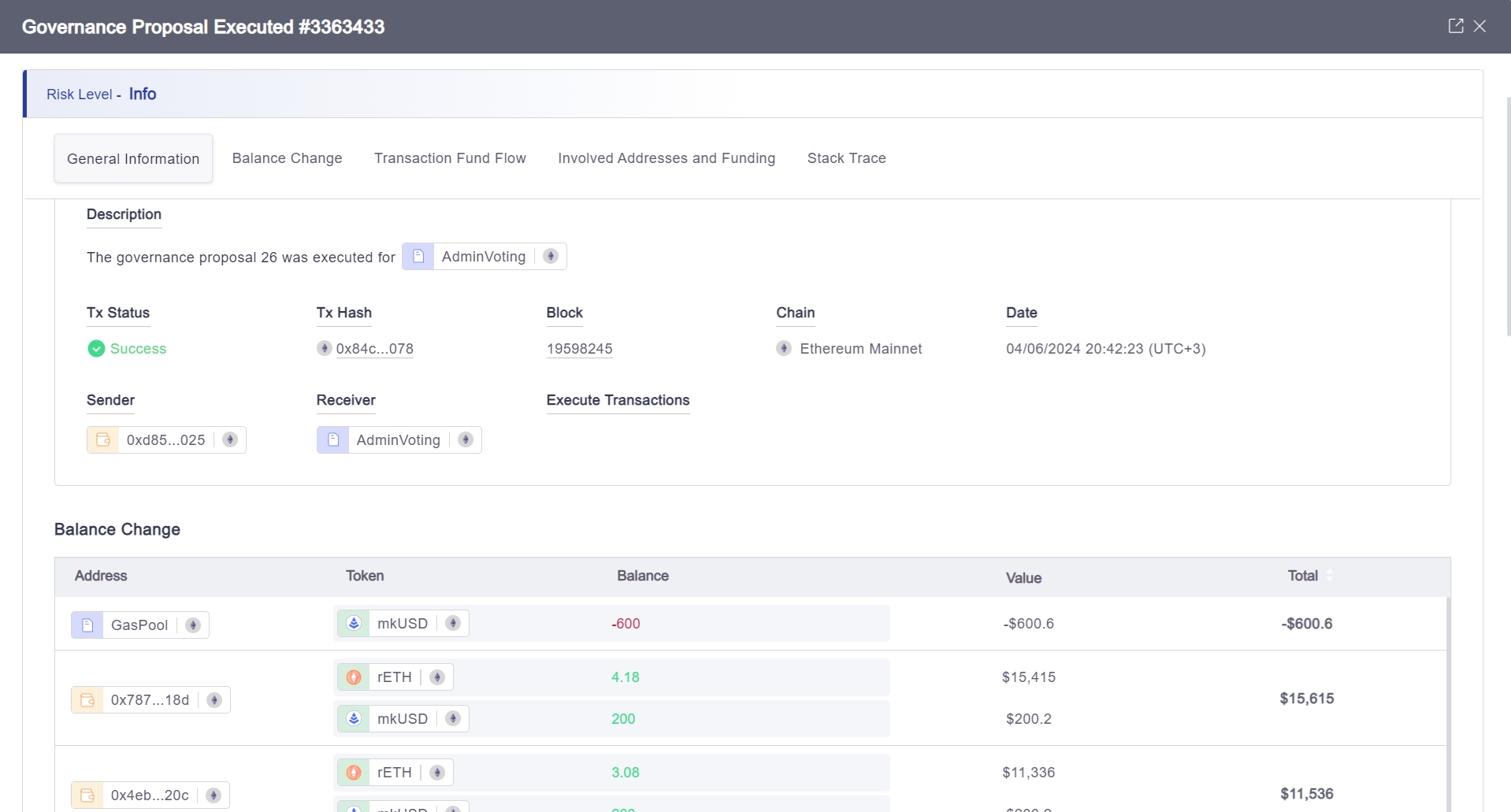
Task: Click the sender address 0xd85...025
Action: tap(165, 439)
